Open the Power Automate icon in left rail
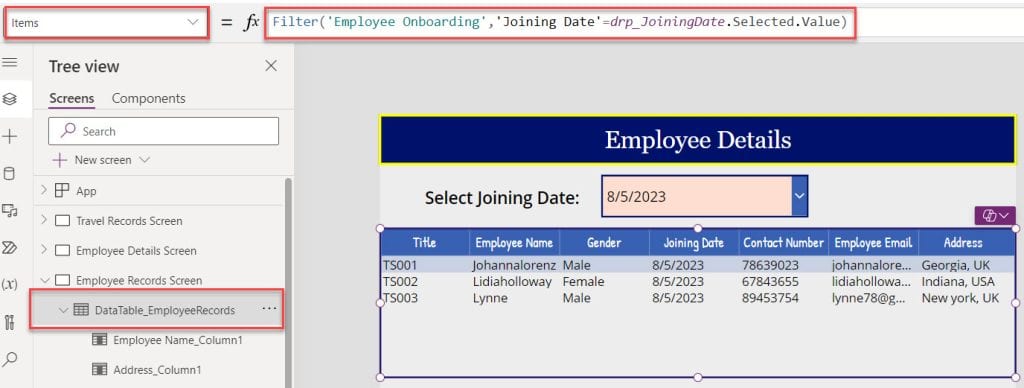The image size is (1024, 388). tap(9, 247)
